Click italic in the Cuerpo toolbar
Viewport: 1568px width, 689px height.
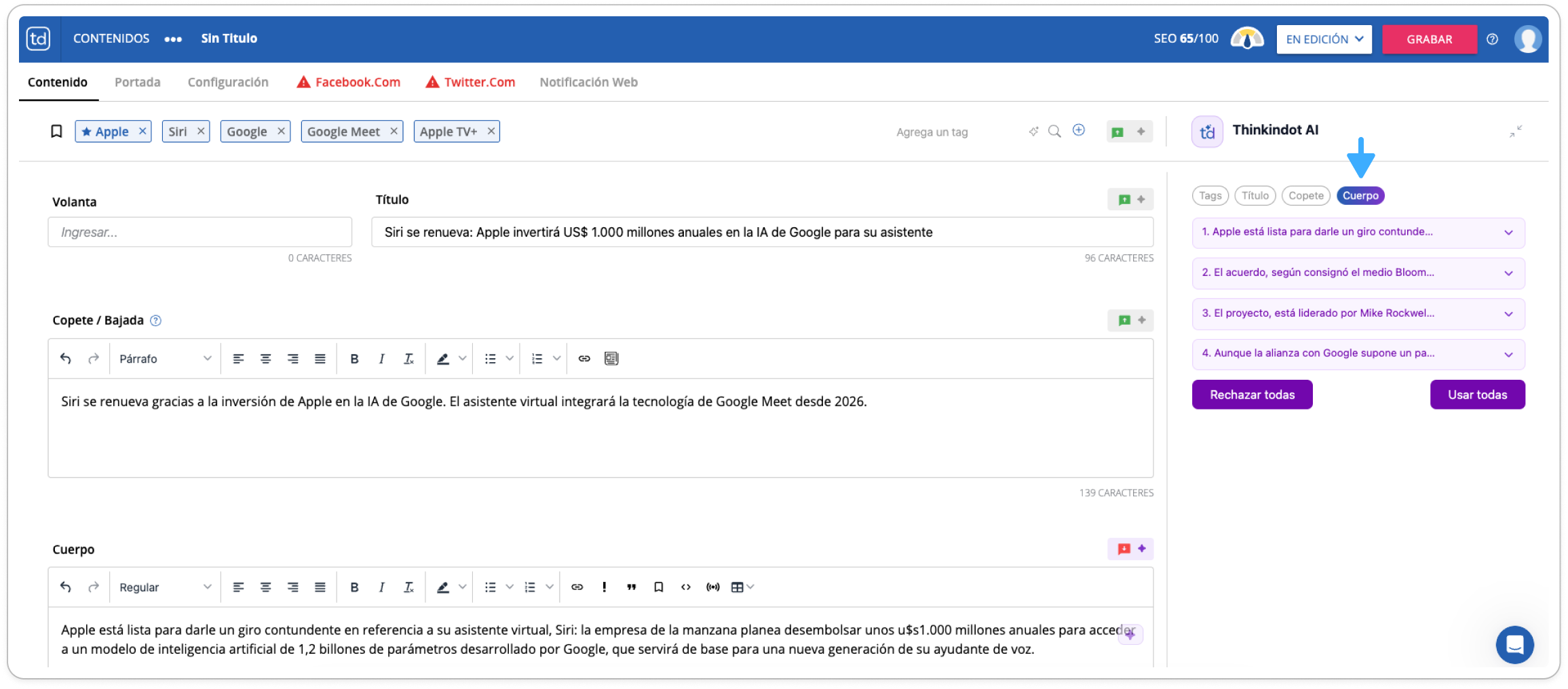click(381, 587)
